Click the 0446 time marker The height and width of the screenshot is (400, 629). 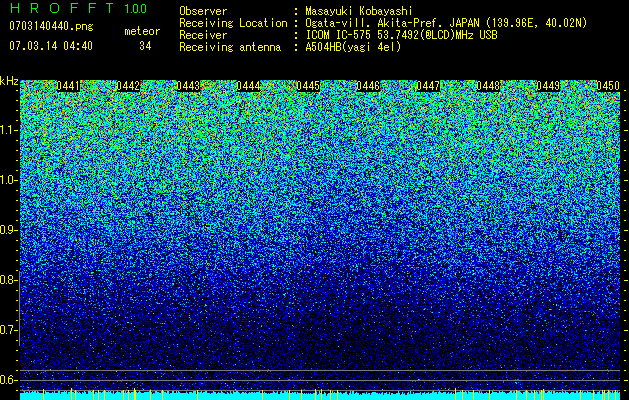point(368,86)
